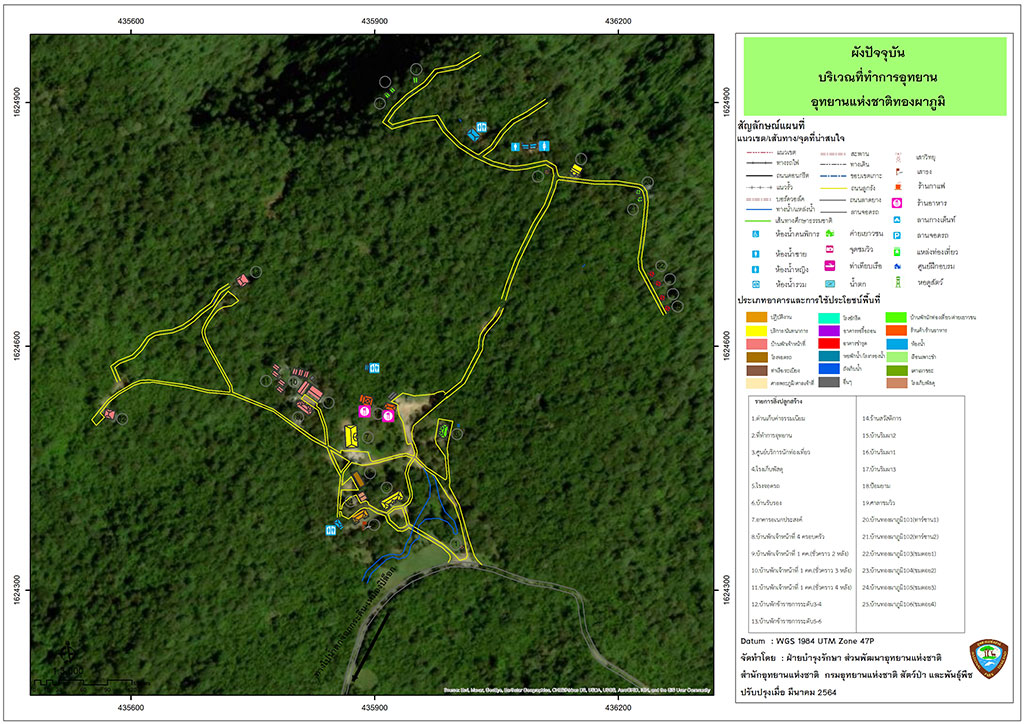The width and height of the screenshot is (1024, 724).
Task: Click the heading 'ประเภทอาคารและการใช้ประโยชน์พื้นที่'
Action: click(x=809, y=300)
